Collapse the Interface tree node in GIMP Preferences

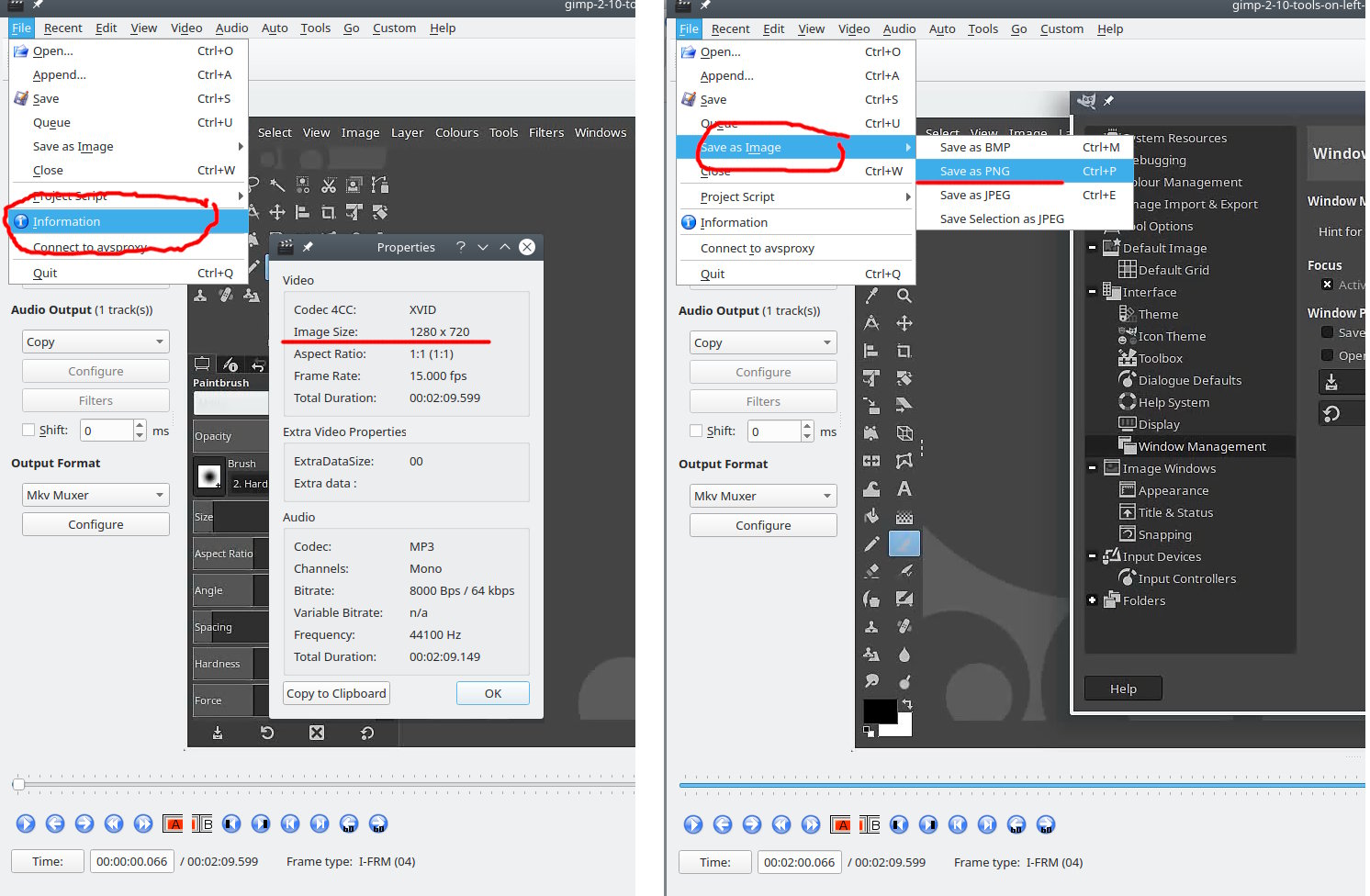(x=1092, y=292)
